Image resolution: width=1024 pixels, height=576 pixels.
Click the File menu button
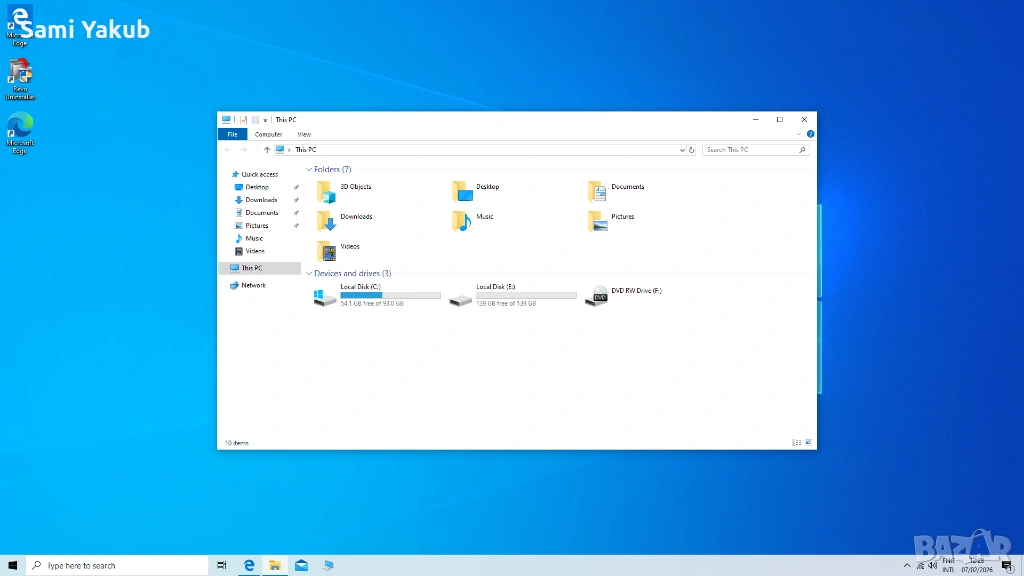point(232,134)
